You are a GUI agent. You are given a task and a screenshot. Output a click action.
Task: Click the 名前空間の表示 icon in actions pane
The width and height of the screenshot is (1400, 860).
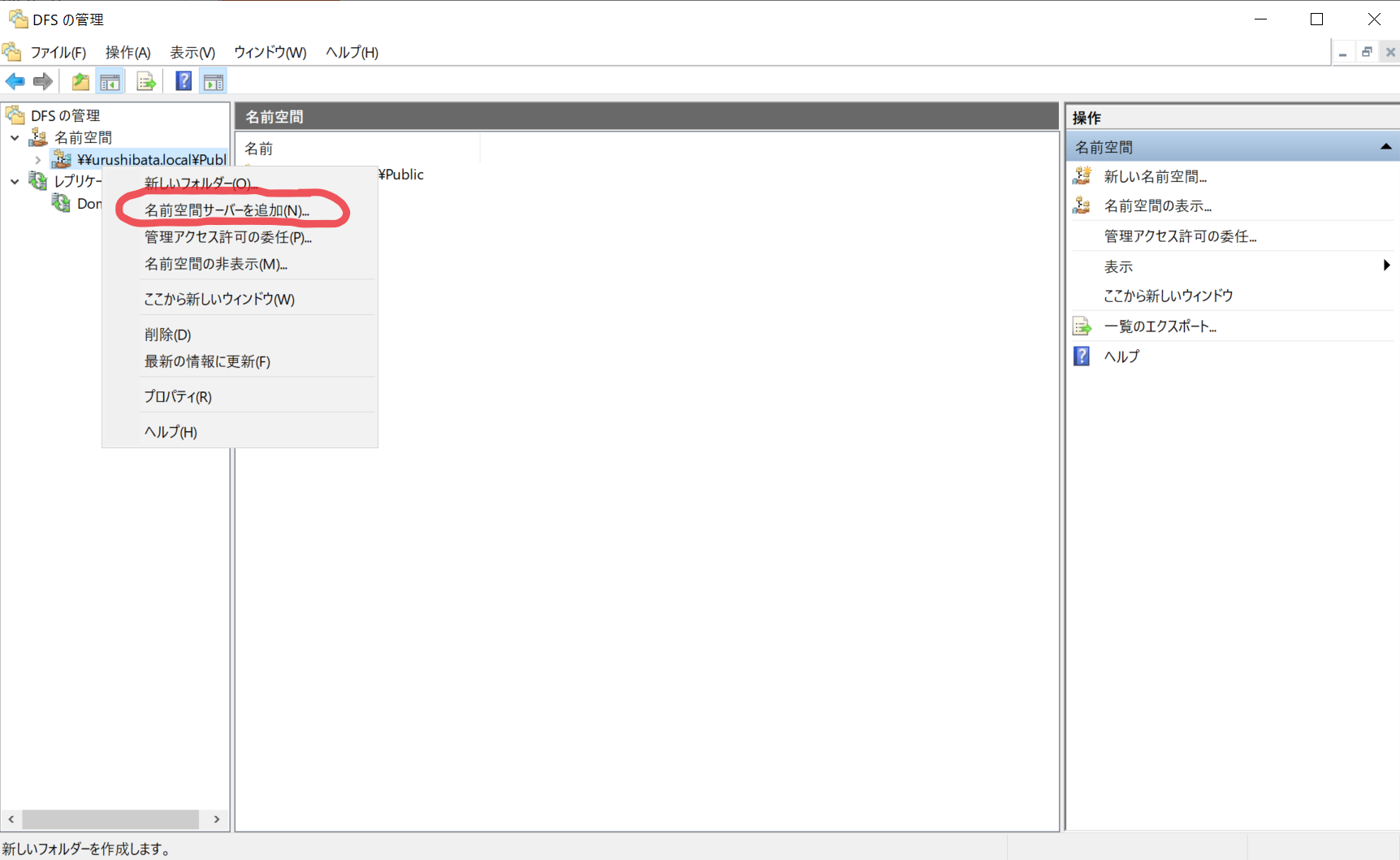[x=1082, y=205]
